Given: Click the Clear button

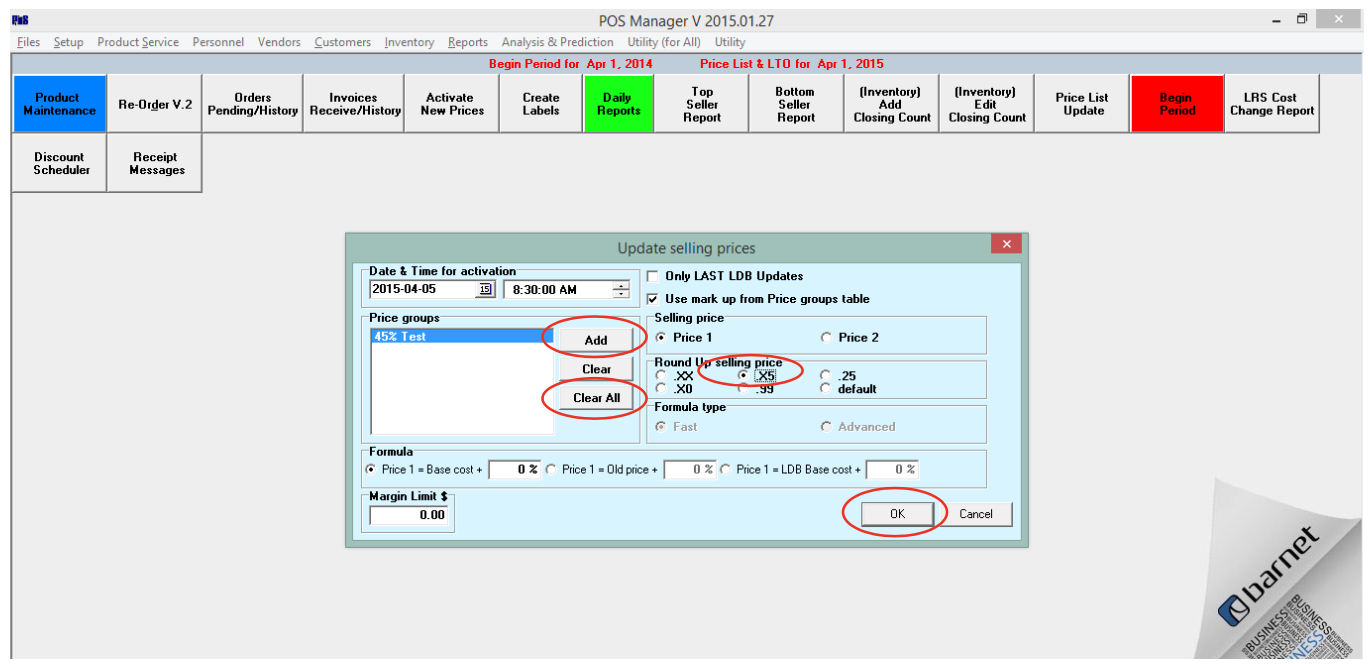Looking at the screenshot, I should pos(596,369).
